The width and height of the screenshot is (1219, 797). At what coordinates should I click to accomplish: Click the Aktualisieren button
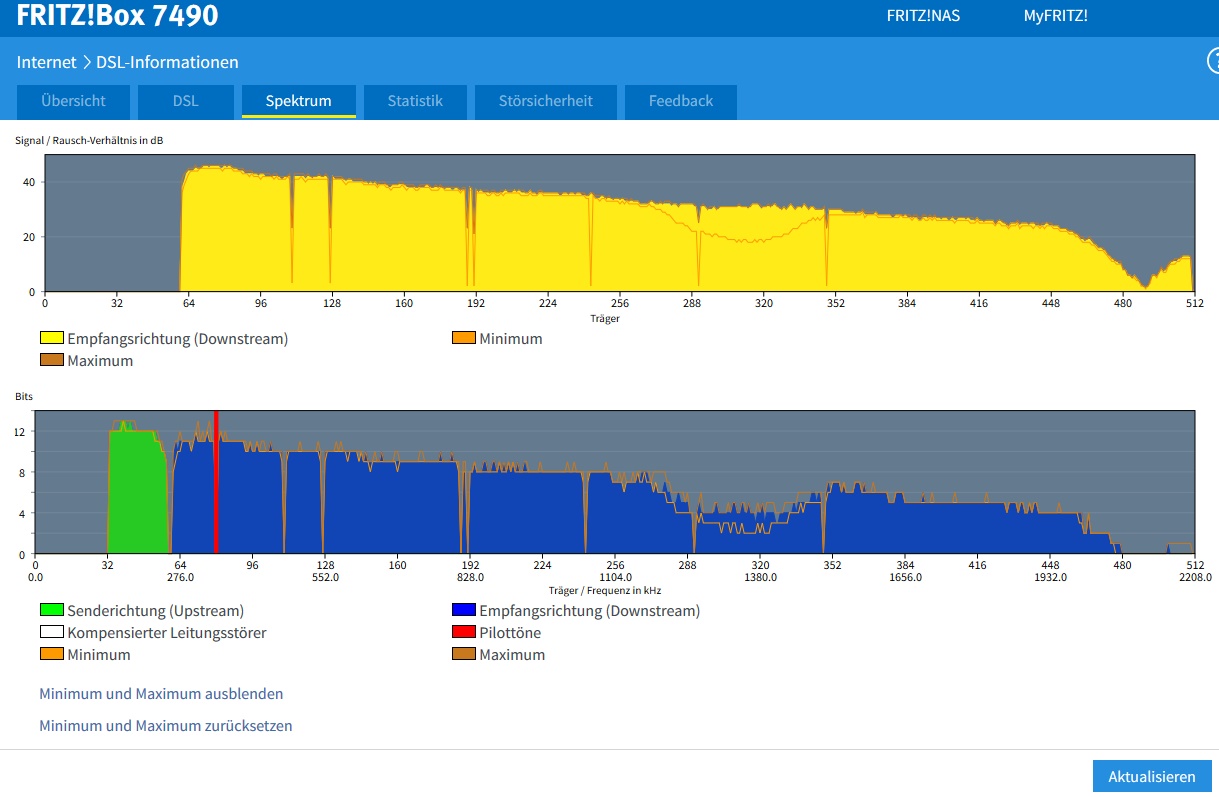click(x=1152, y=777)
